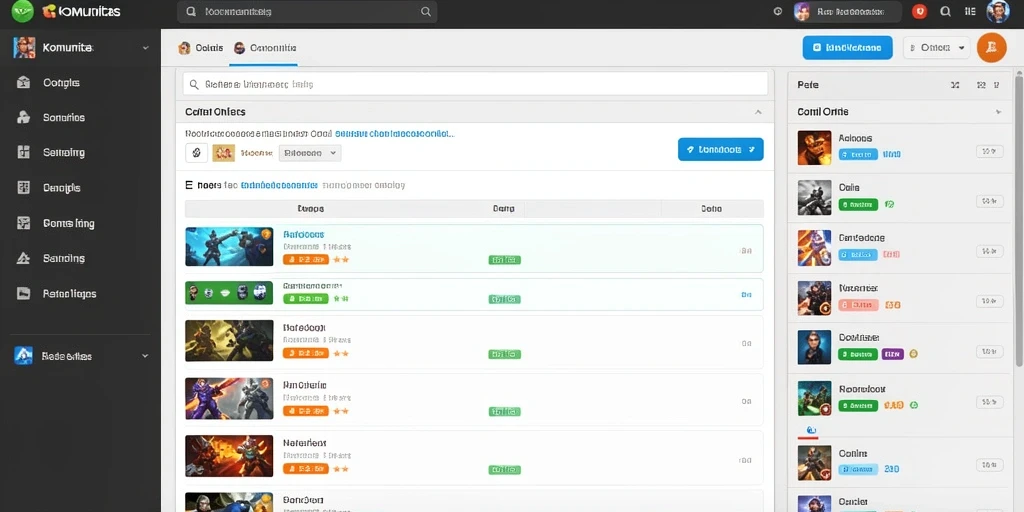
Task: Expand the Bade srlkes sidebar section chevron
Action: click(145, 356)
